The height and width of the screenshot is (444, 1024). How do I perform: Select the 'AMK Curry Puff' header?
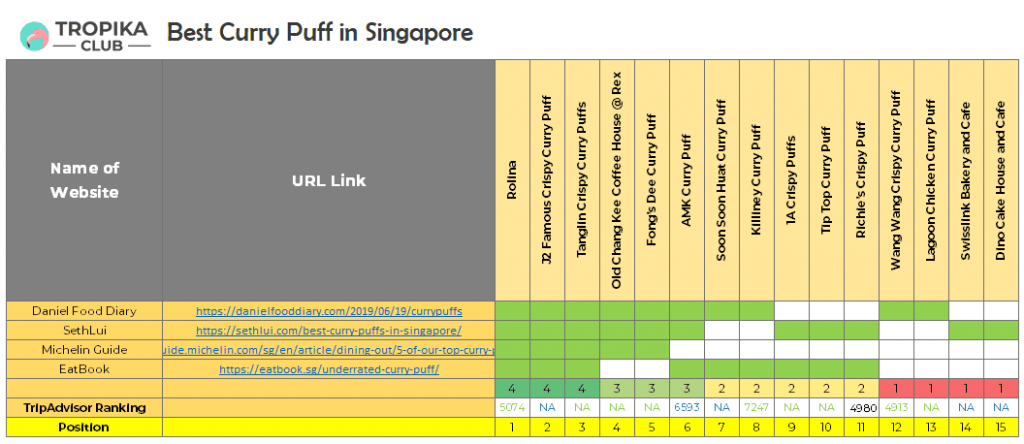[x=687, y=180]
